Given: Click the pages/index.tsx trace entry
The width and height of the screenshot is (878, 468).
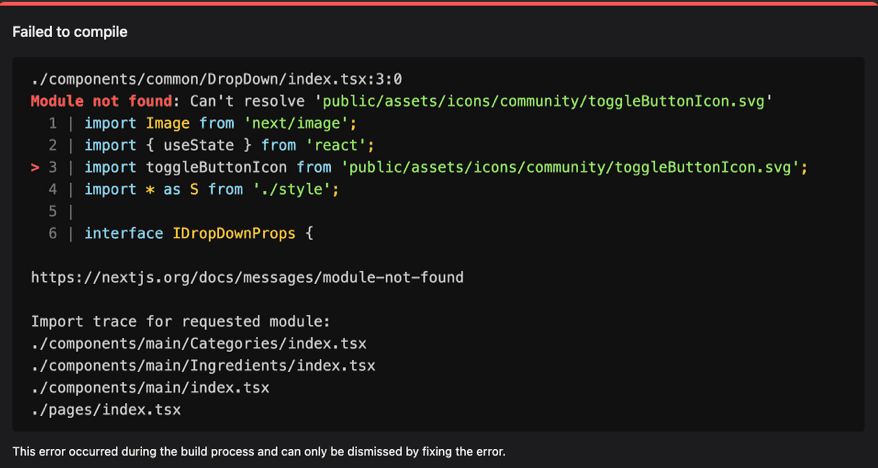Looking at the screenshot, I should coord(106,409).
